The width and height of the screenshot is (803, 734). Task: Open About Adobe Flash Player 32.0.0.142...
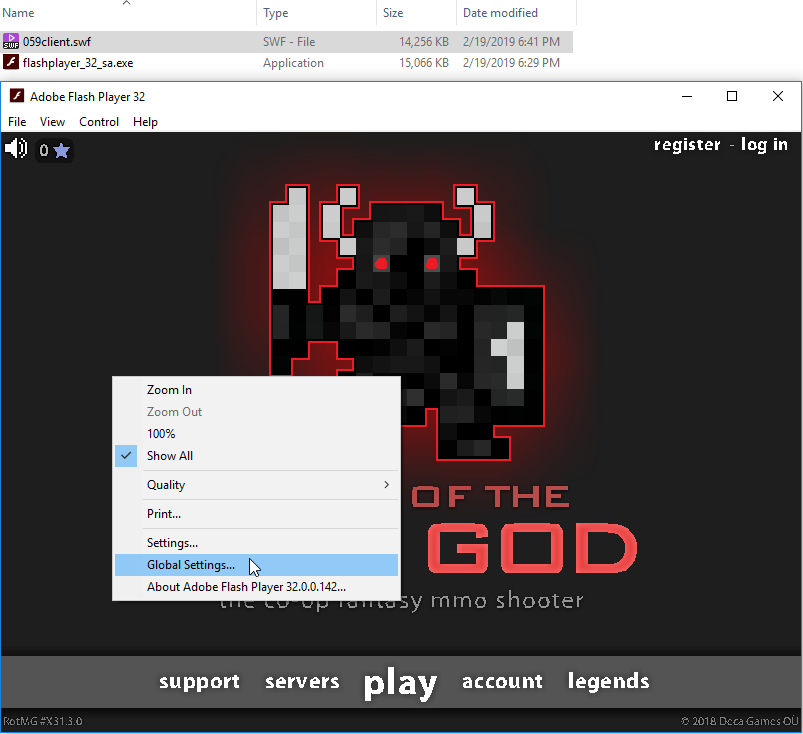pyautogui.click(x=256, y=587)
